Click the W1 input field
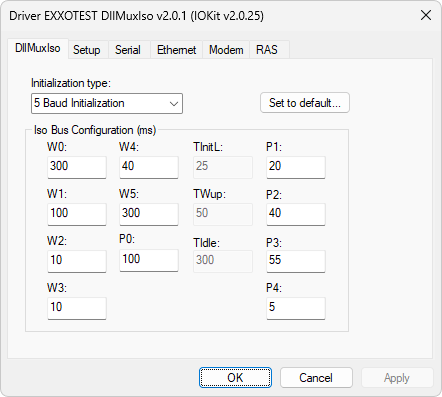Image resolution: width=442 pixels, height=397 pixels. (77, 214)
